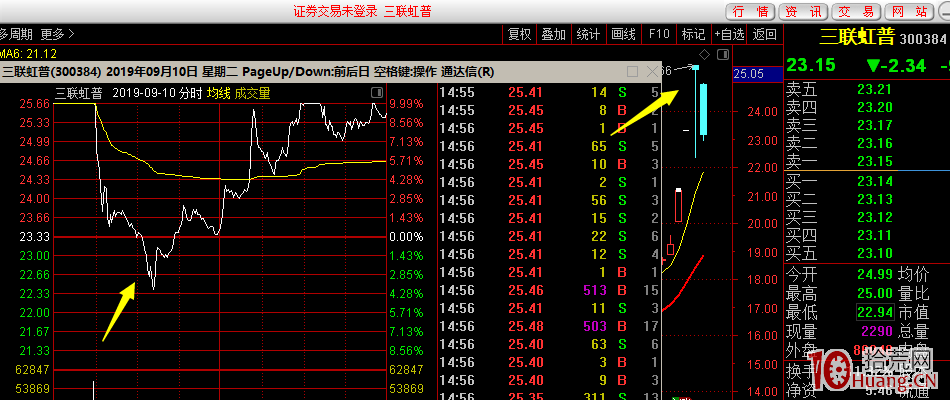The width and height of the screenshot is (950, 400).
Task: Click the 现量 value 2290
Action: point(875,331)
